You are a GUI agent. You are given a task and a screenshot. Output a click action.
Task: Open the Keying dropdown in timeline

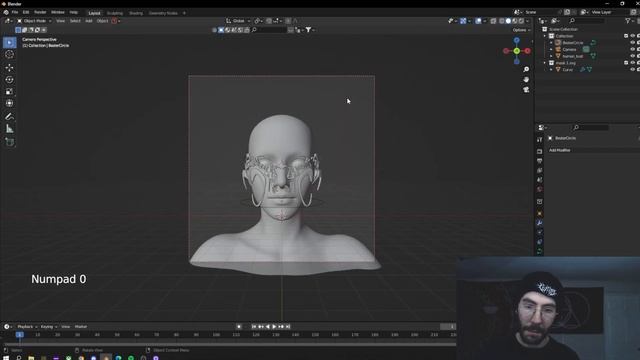click(x=49, y=327)
